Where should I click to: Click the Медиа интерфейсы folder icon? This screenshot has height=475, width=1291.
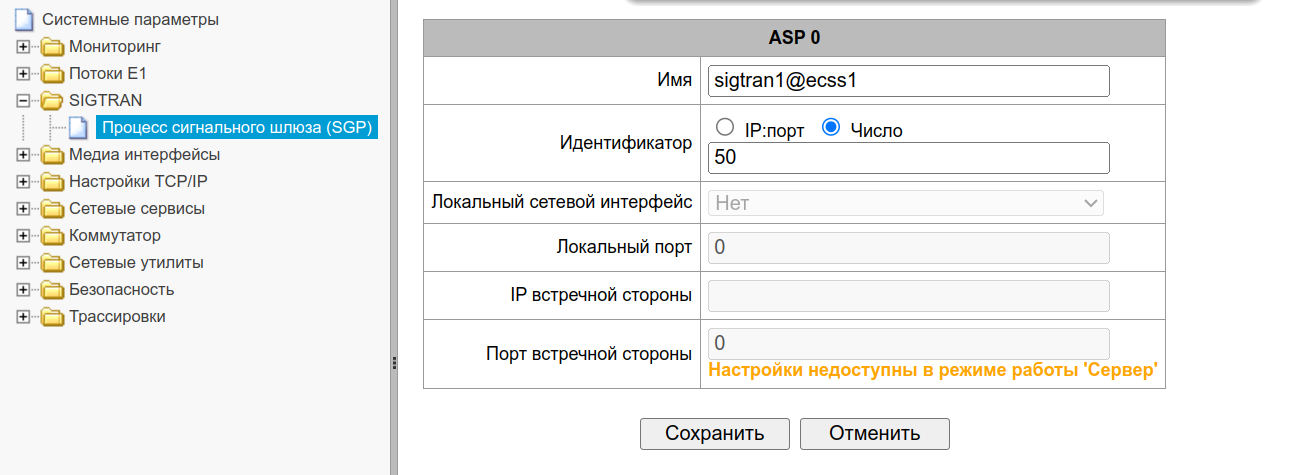click(52, 154)
